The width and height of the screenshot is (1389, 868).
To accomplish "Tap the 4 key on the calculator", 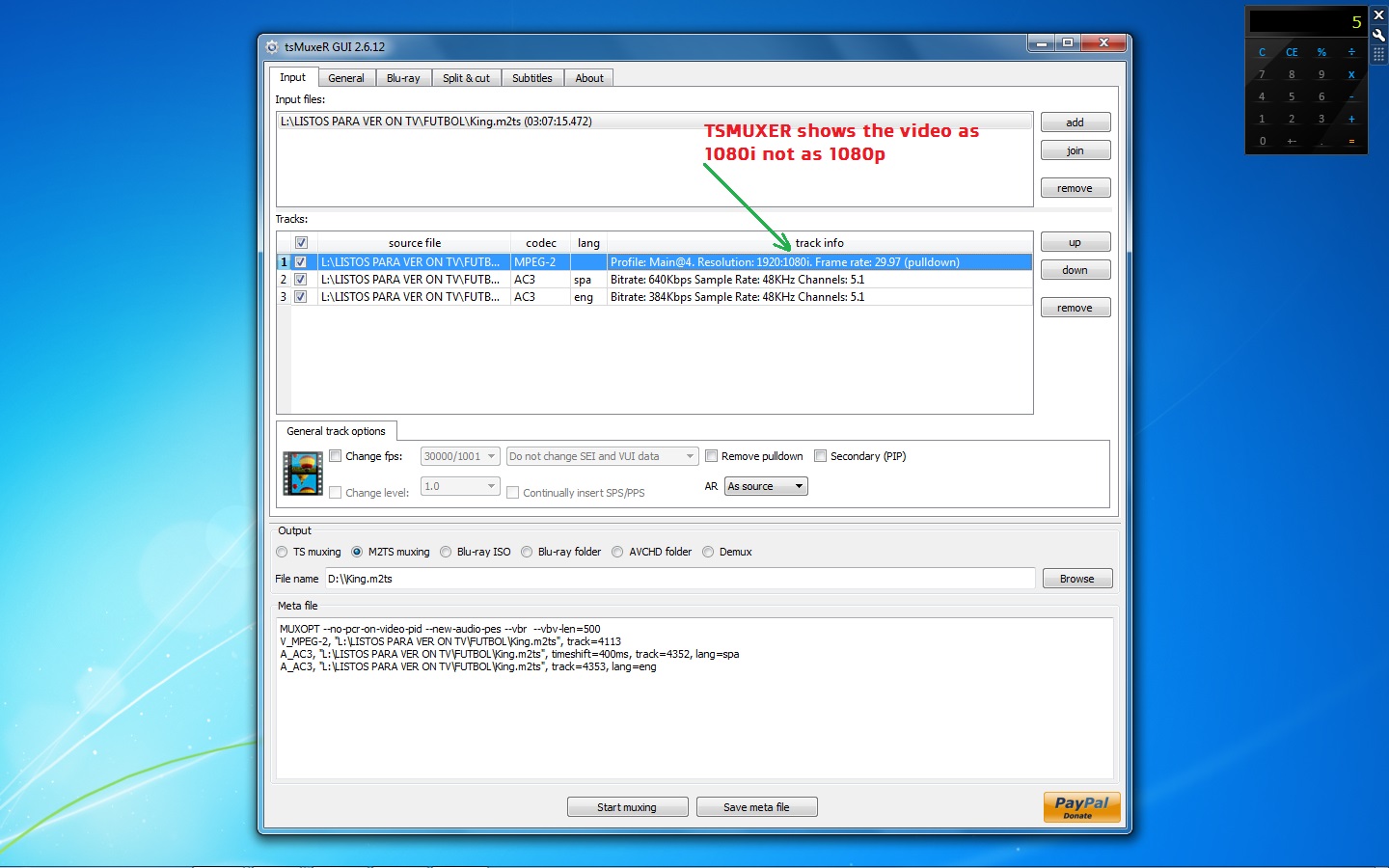I will pos(1262,96).
